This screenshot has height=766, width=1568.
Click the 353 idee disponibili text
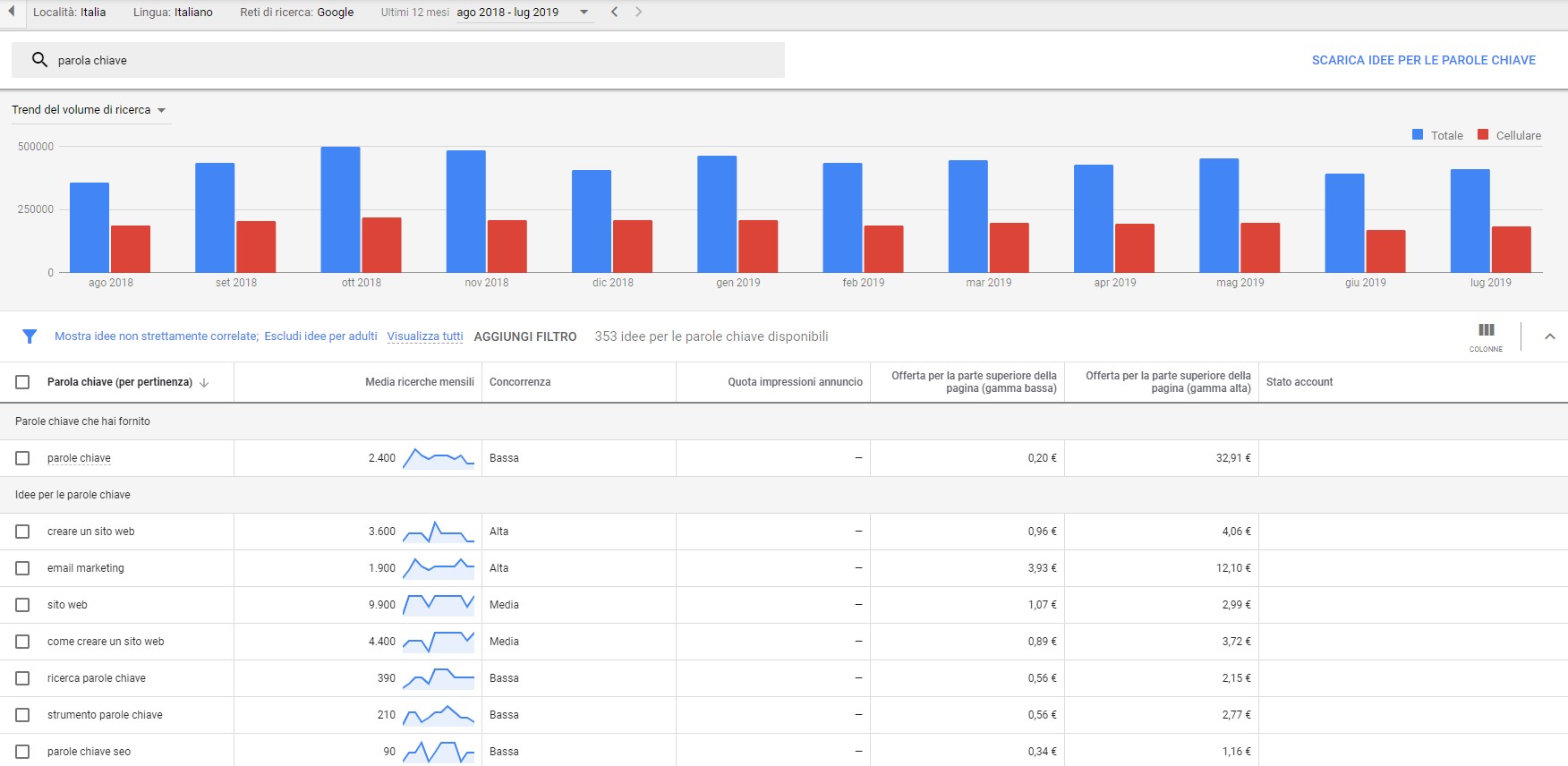(712, 336)
